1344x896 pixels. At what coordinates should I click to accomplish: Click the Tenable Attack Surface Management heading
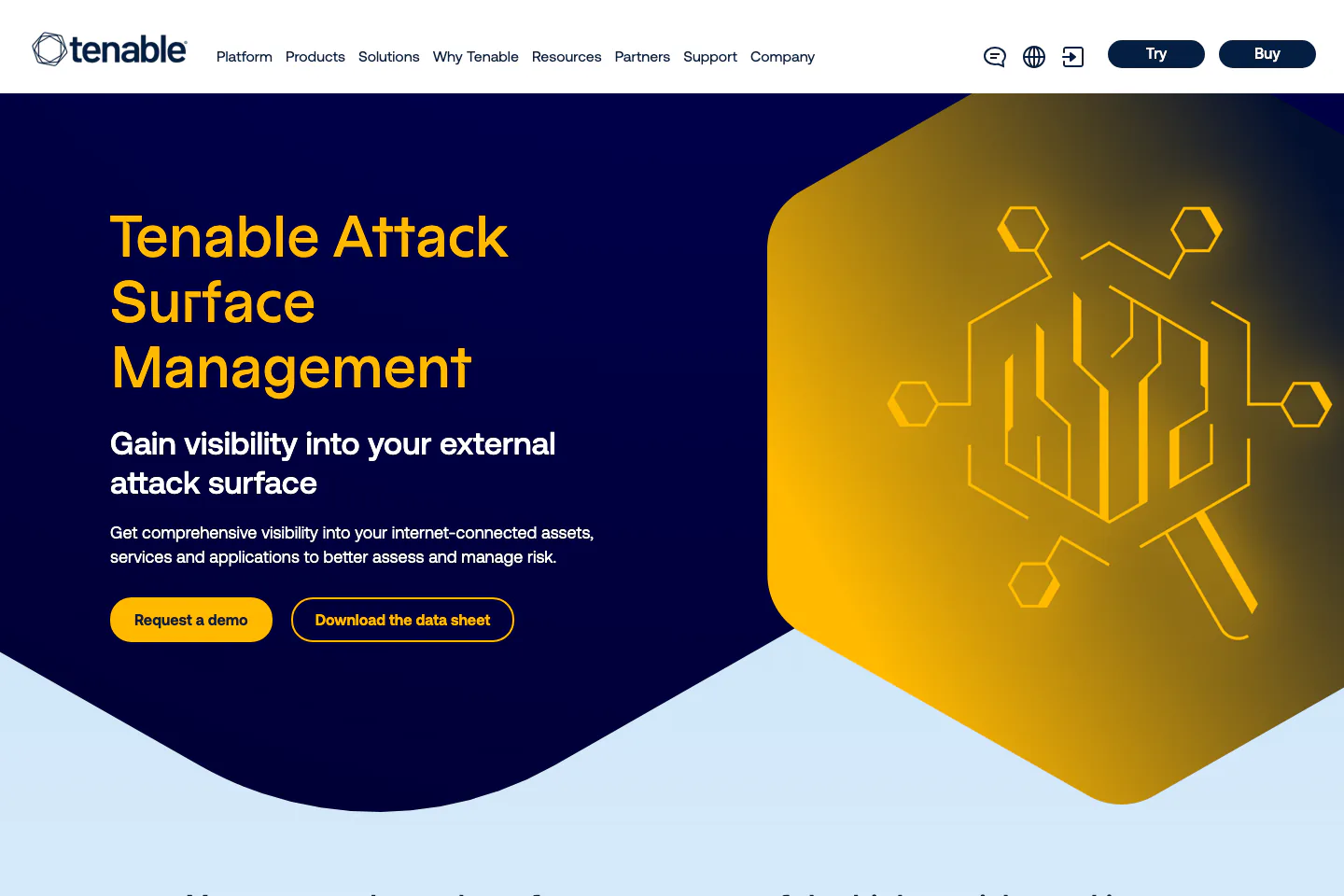coord(308,301)
